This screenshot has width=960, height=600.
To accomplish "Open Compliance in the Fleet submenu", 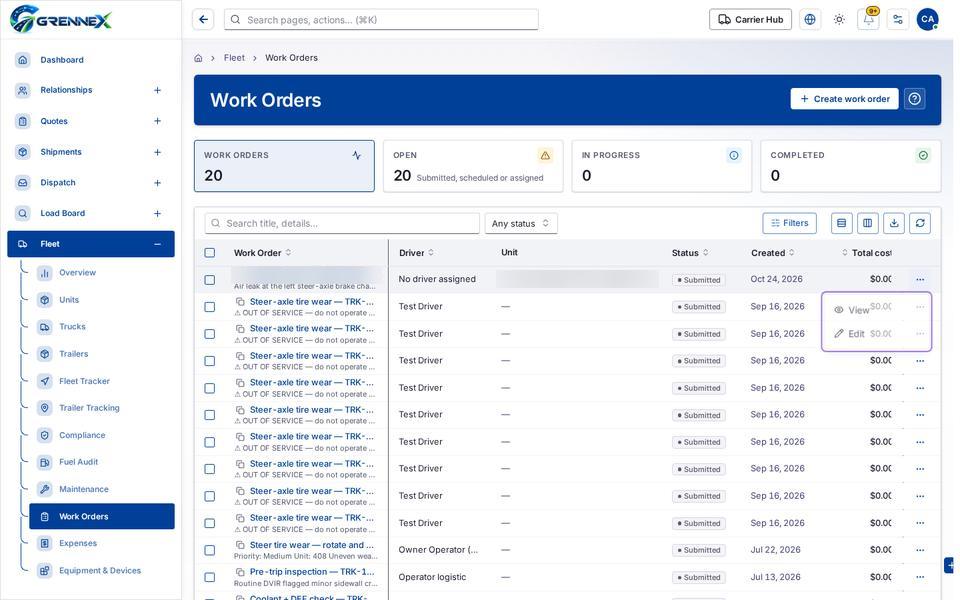I will coord(82,435).
